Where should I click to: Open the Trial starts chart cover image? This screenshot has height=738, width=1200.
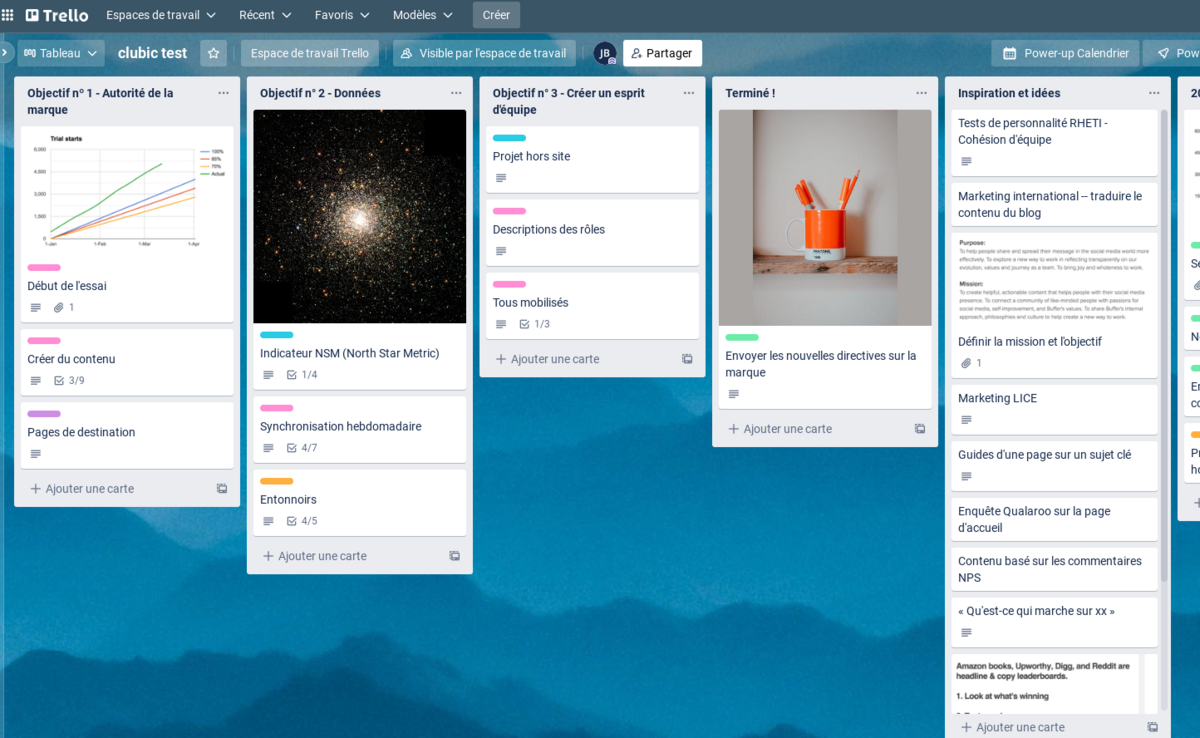tap(127, 191)
